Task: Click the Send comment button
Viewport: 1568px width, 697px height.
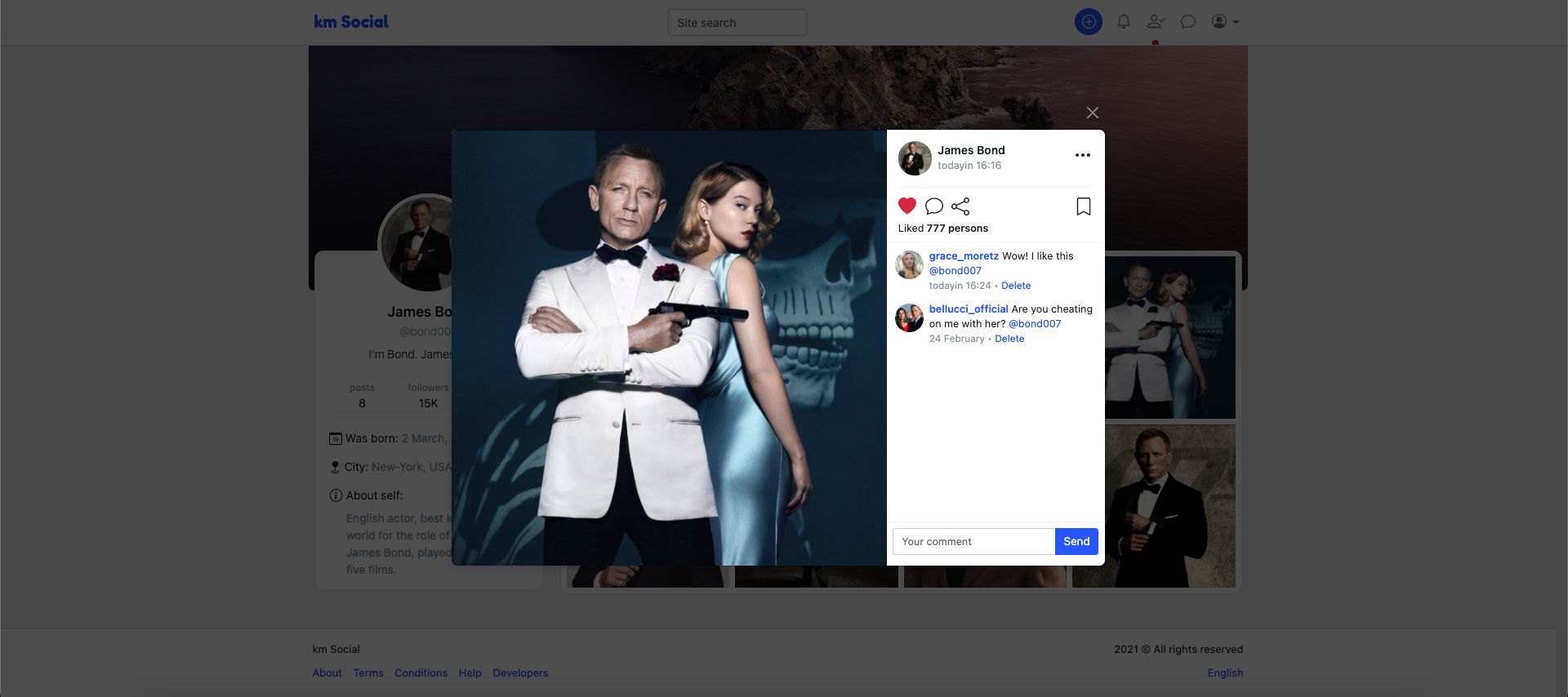Action: [1076, 542]
